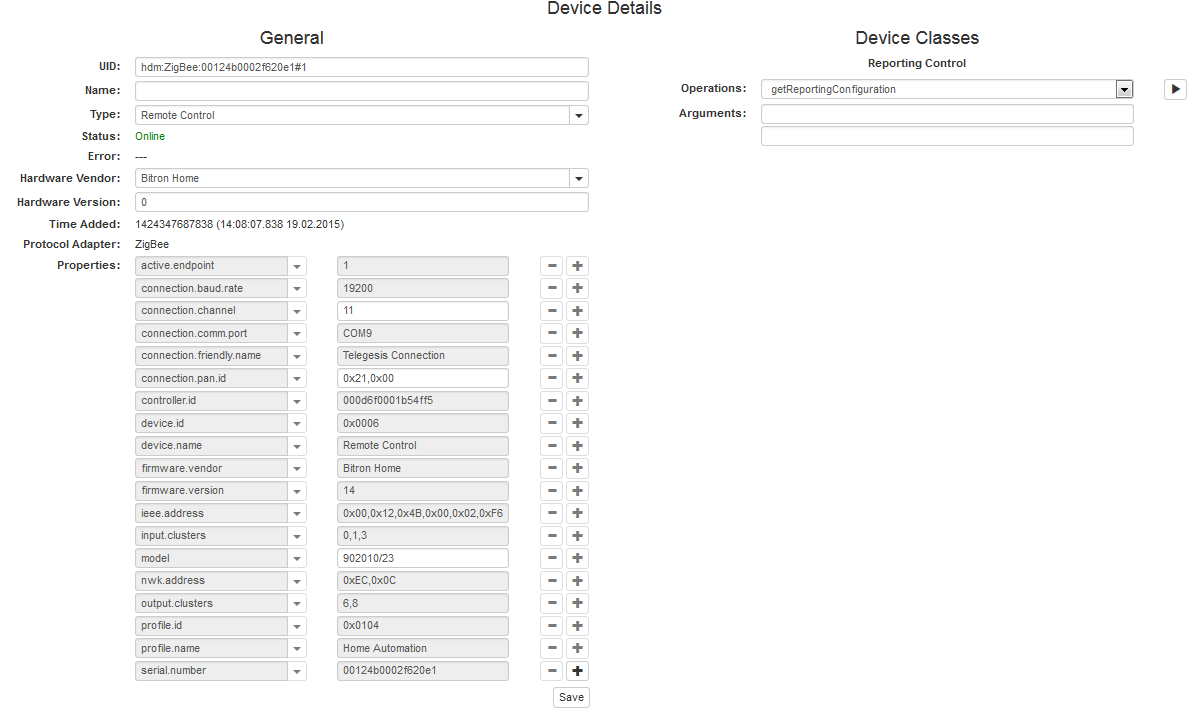Add property after connection.channel using plus icon
The width and height of the screenshot is (1196, 710).
point(577,311)
